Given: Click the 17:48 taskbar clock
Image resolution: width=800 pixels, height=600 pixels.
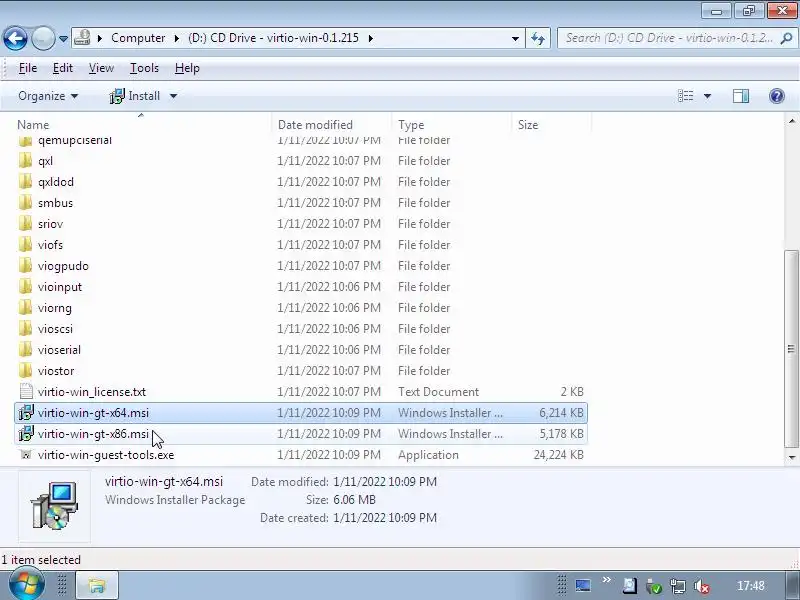Looking at the screenshot, I should tap(751, 586).
